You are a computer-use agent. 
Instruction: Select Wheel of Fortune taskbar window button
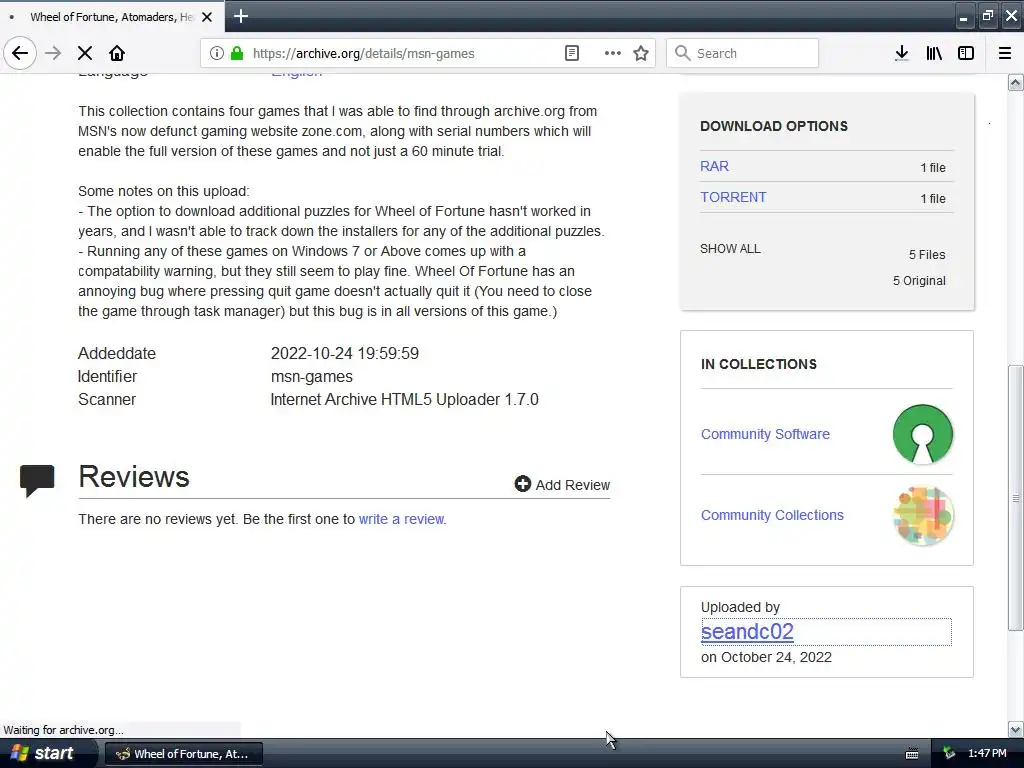pyautogui.click(x=184, y=754)
